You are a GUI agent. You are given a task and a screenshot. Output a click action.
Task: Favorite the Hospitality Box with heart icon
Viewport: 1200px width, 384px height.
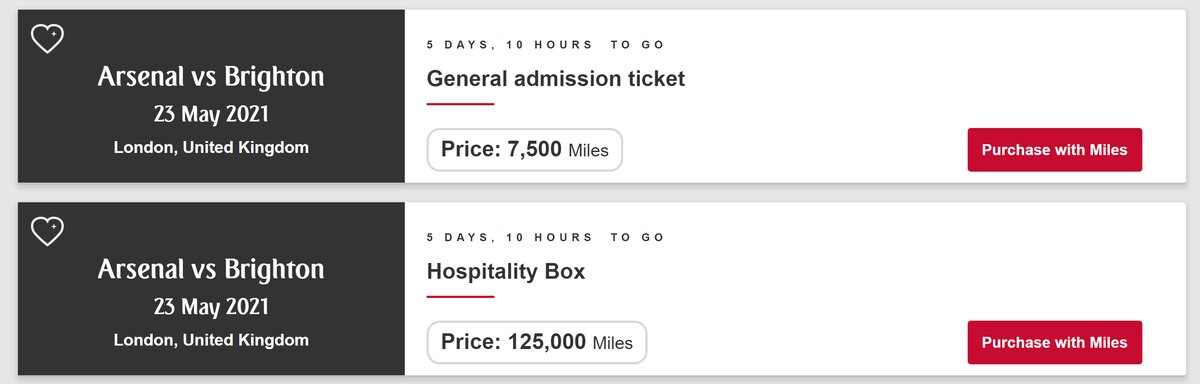coord(47,232)
